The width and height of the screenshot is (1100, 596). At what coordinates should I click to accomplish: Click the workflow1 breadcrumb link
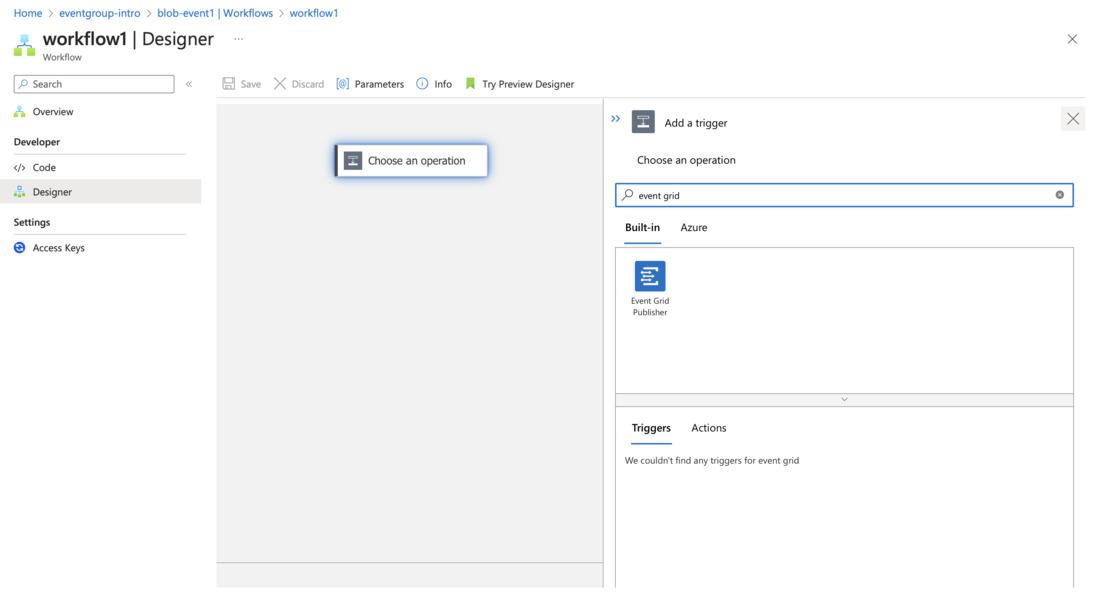[x=314, y=13]
